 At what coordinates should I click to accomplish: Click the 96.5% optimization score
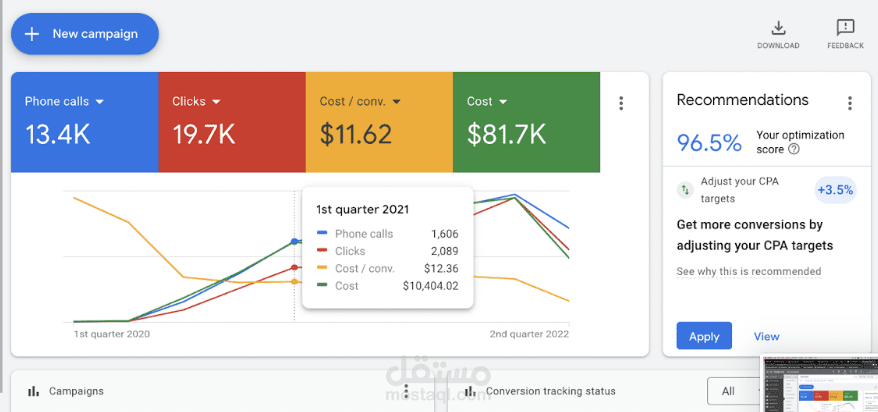(709, 143)
